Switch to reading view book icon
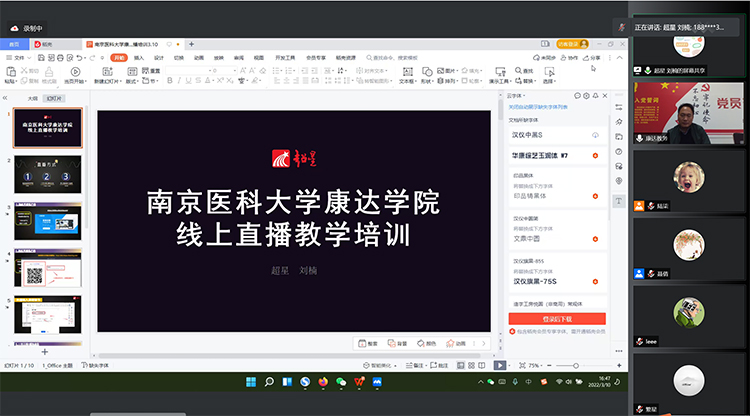 482,365
